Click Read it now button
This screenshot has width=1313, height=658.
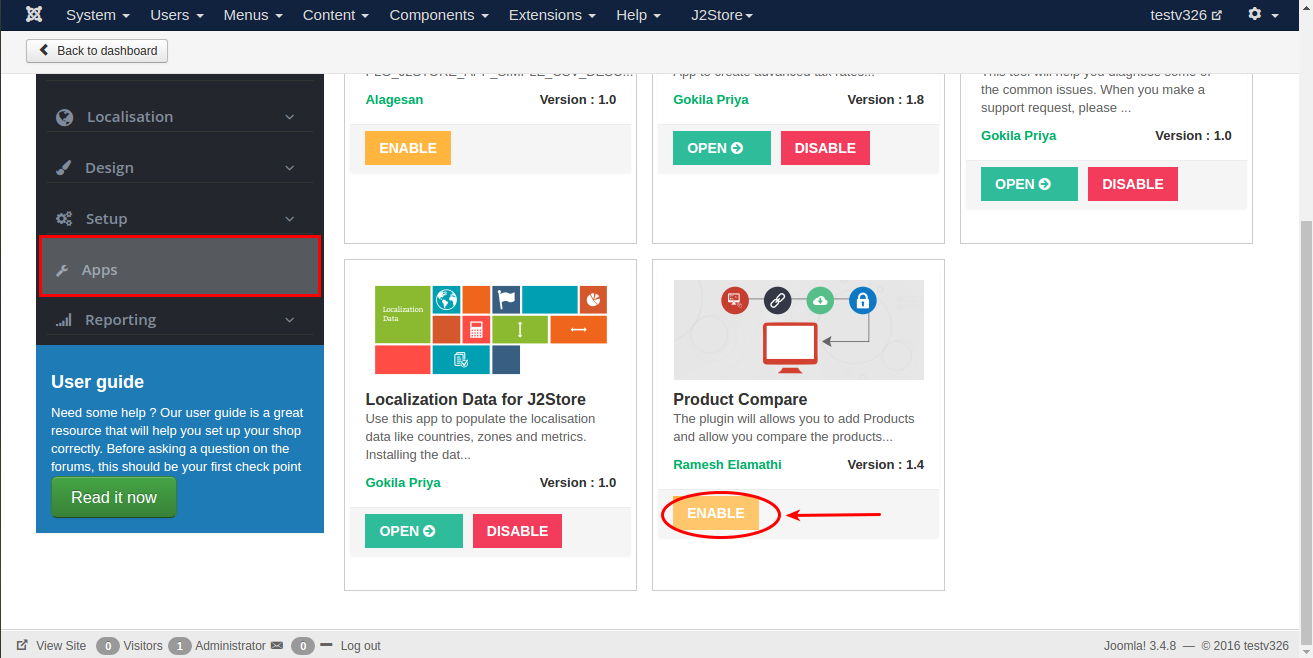[114, 497]
